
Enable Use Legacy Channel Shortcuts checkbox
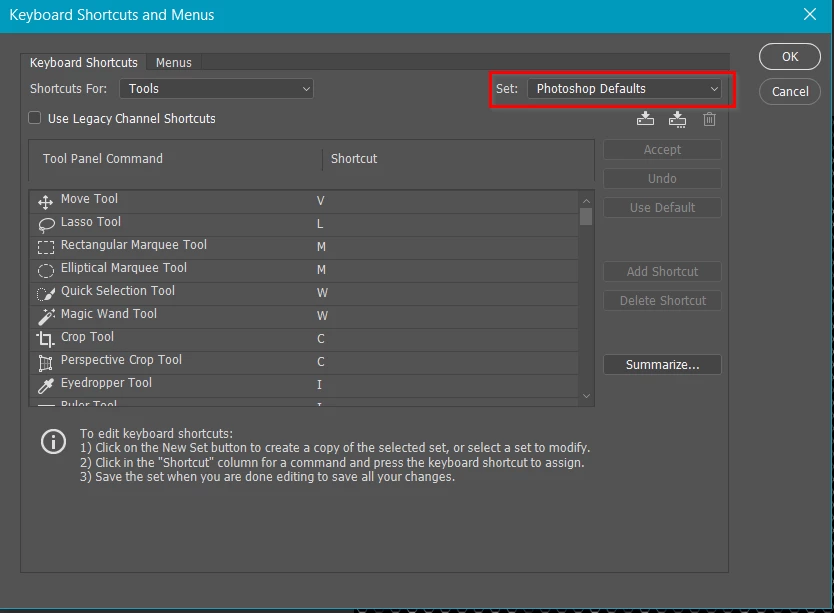35,118
